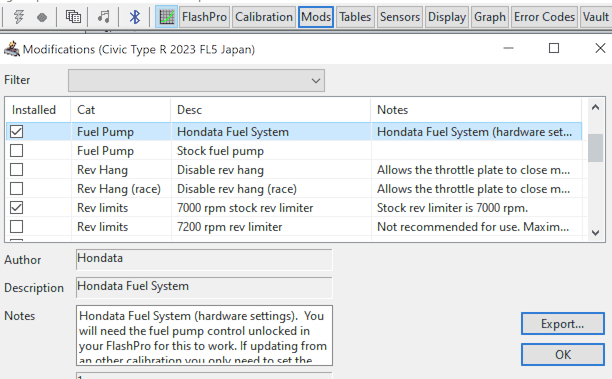Click the round record datalog icon
This screenshot has width=612, height=379.
[42, 17]
